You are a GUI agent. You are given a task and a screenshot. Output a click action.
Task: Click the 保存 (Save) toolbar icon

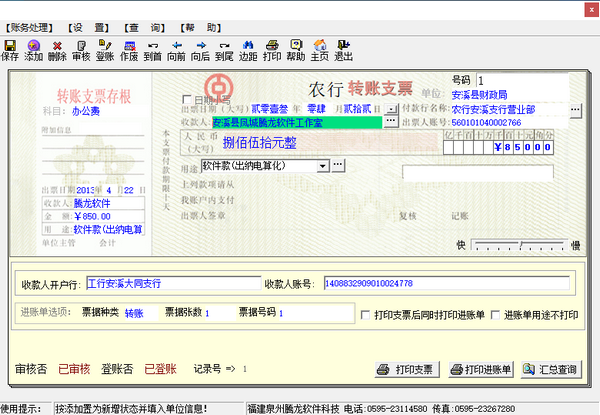(x=10, y=50)
